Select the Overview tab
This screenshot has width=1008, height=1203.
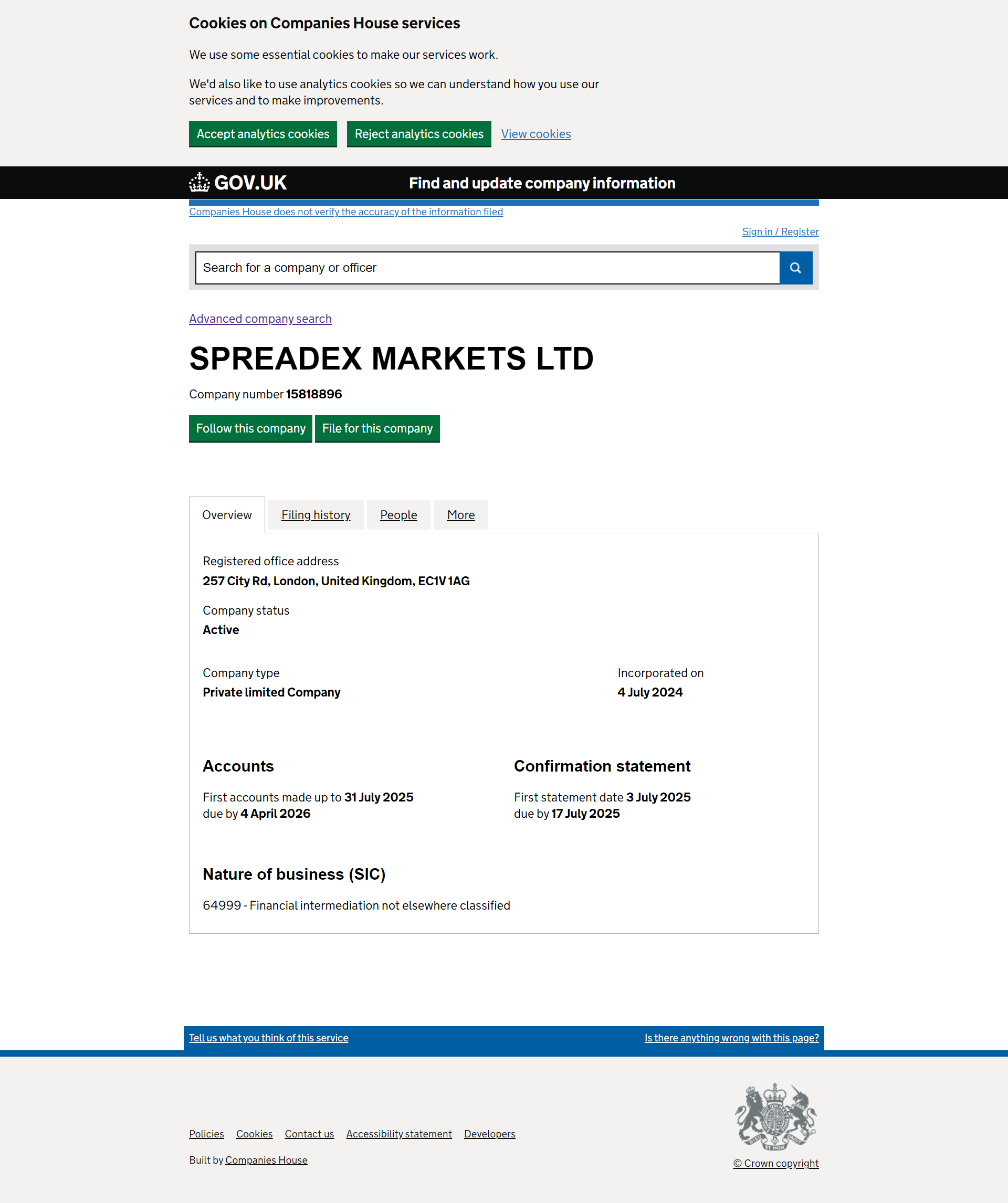click(227, 514)
